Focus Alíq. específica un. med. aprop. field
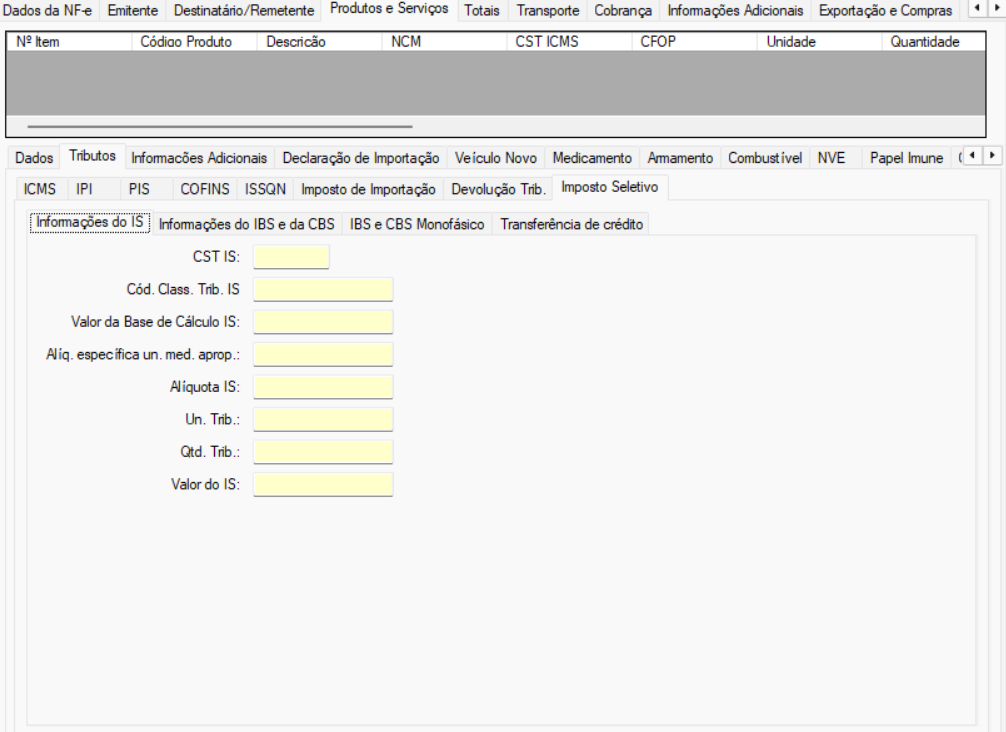Image resolution: width=1006 pixels, height=732 pixels. (323, 354)
